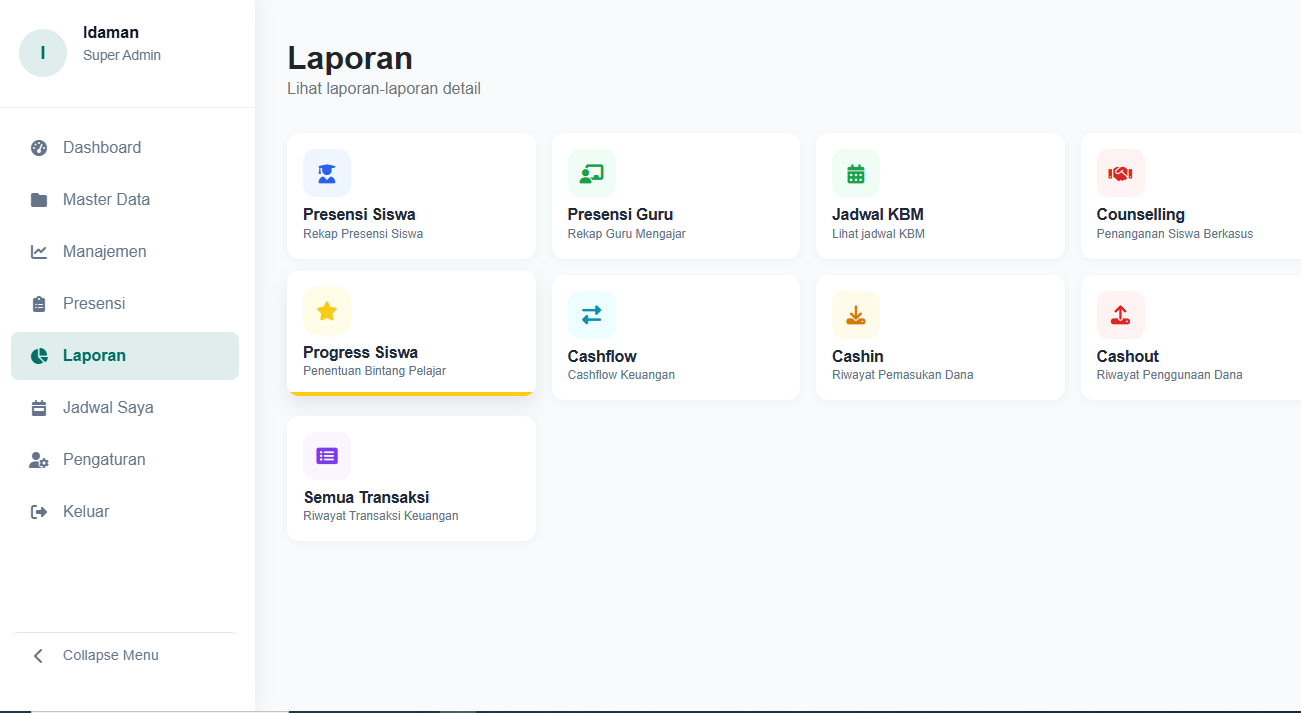This screenshot has width=1301, height=713.
Task: Click the Progress Siswa star icon
Action: pyautogui.click(x=327, y=311)
